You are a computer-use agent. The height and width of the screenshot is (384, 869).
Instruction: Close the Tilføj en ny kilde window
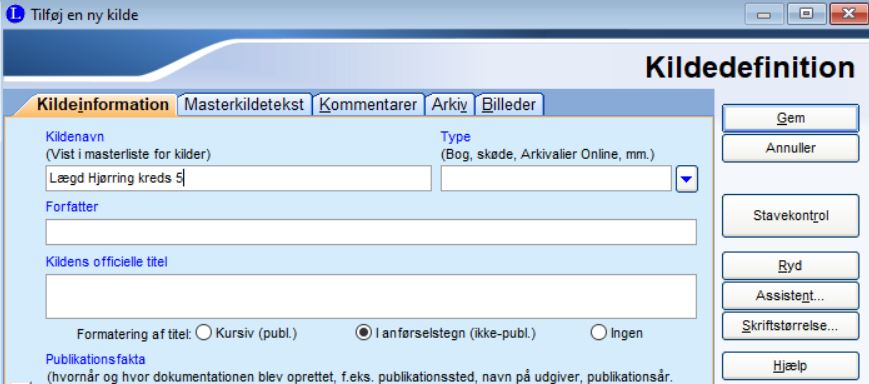click(848, 14)
